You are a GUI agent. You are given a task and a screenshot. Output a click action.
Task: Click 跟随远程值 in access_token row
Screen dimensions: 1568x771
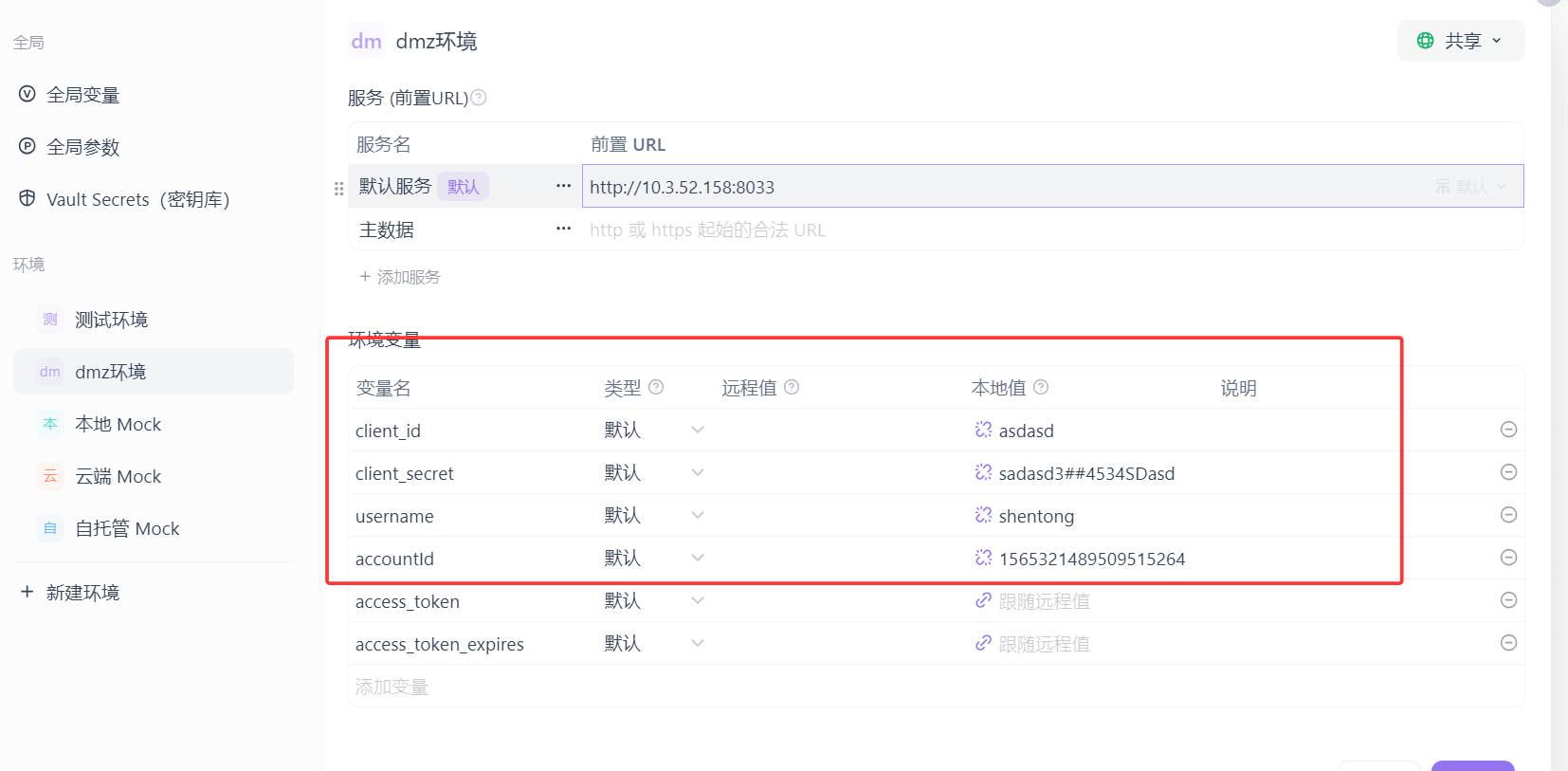[x=1044, y=601]
